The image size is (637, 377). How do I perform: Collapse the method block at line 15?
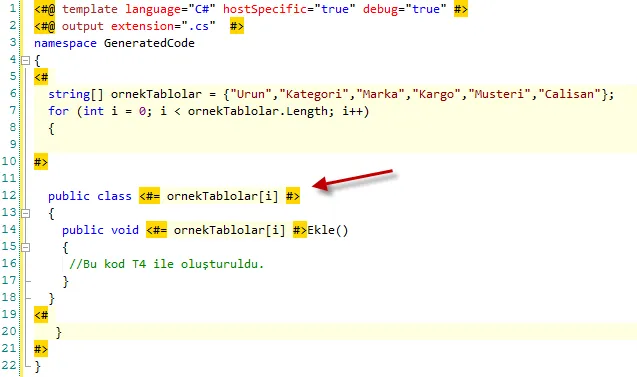click(25, 247)
